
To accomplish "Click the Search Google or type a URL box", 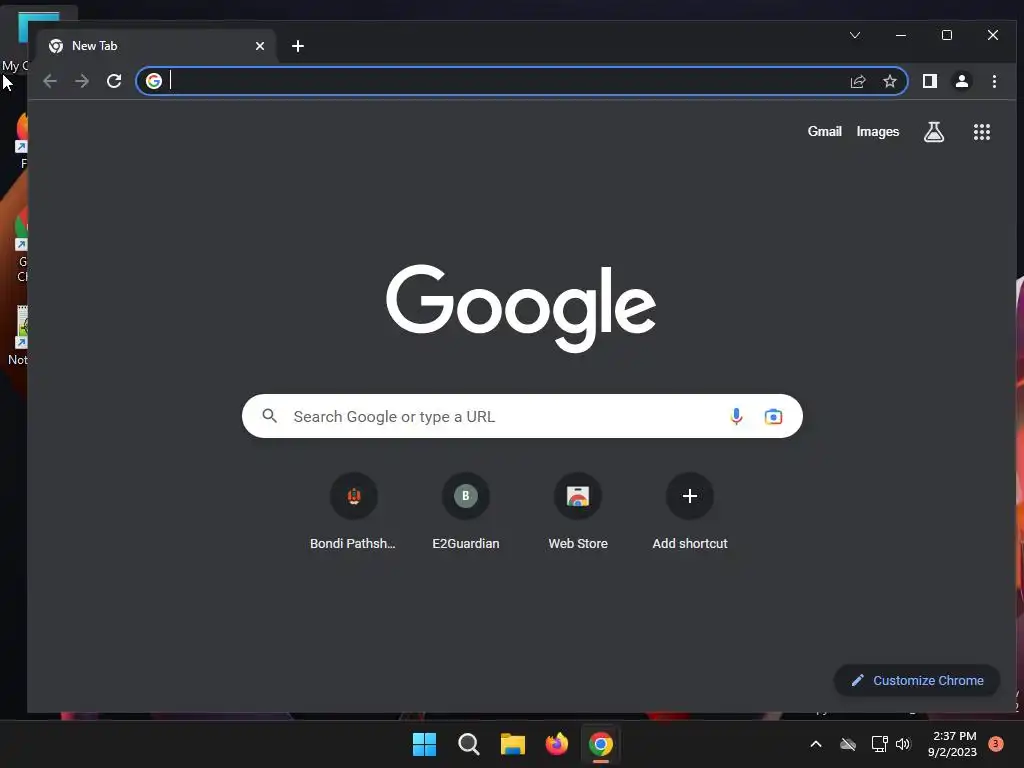I will 522,416.
